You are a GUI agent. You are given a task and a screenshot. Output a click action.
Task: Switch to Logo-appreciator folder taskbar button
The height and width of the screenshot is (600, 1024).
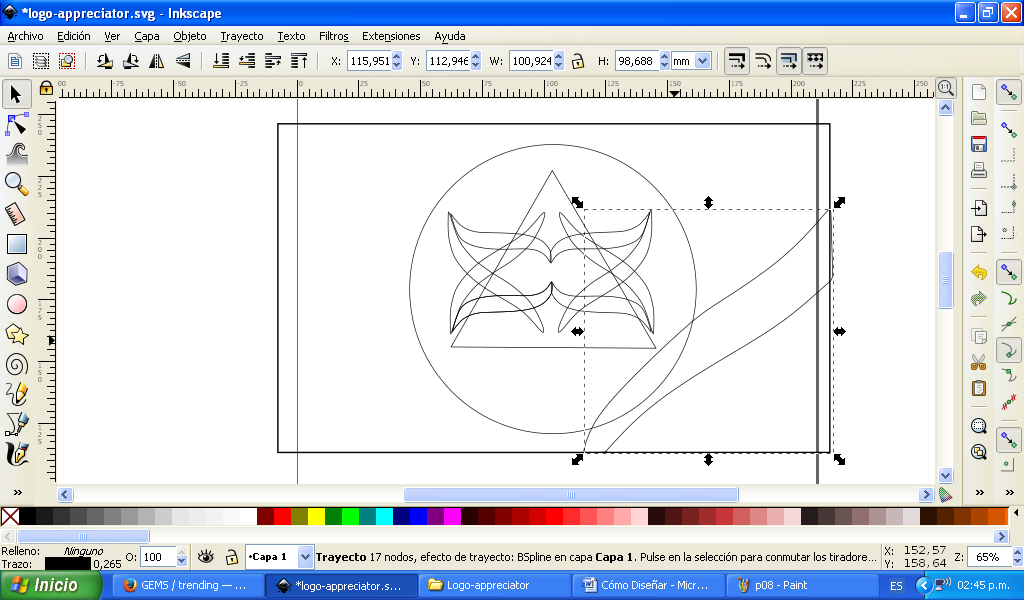(494, 585)
